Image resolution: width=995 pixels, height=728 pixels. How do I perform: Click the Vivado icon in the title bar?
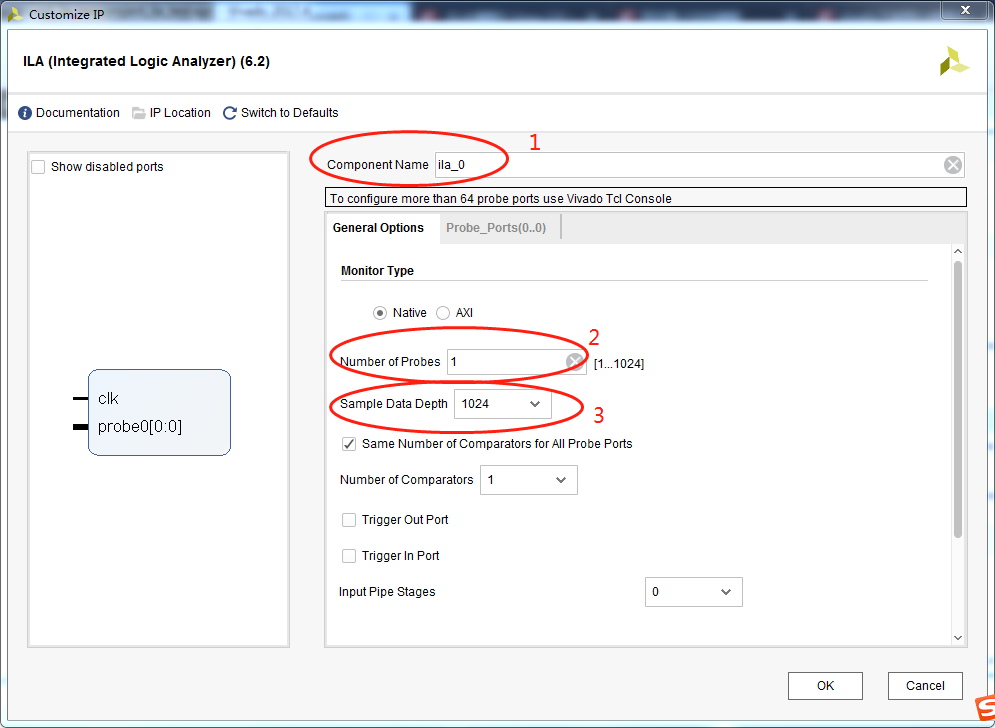click(x=16, y=14)
